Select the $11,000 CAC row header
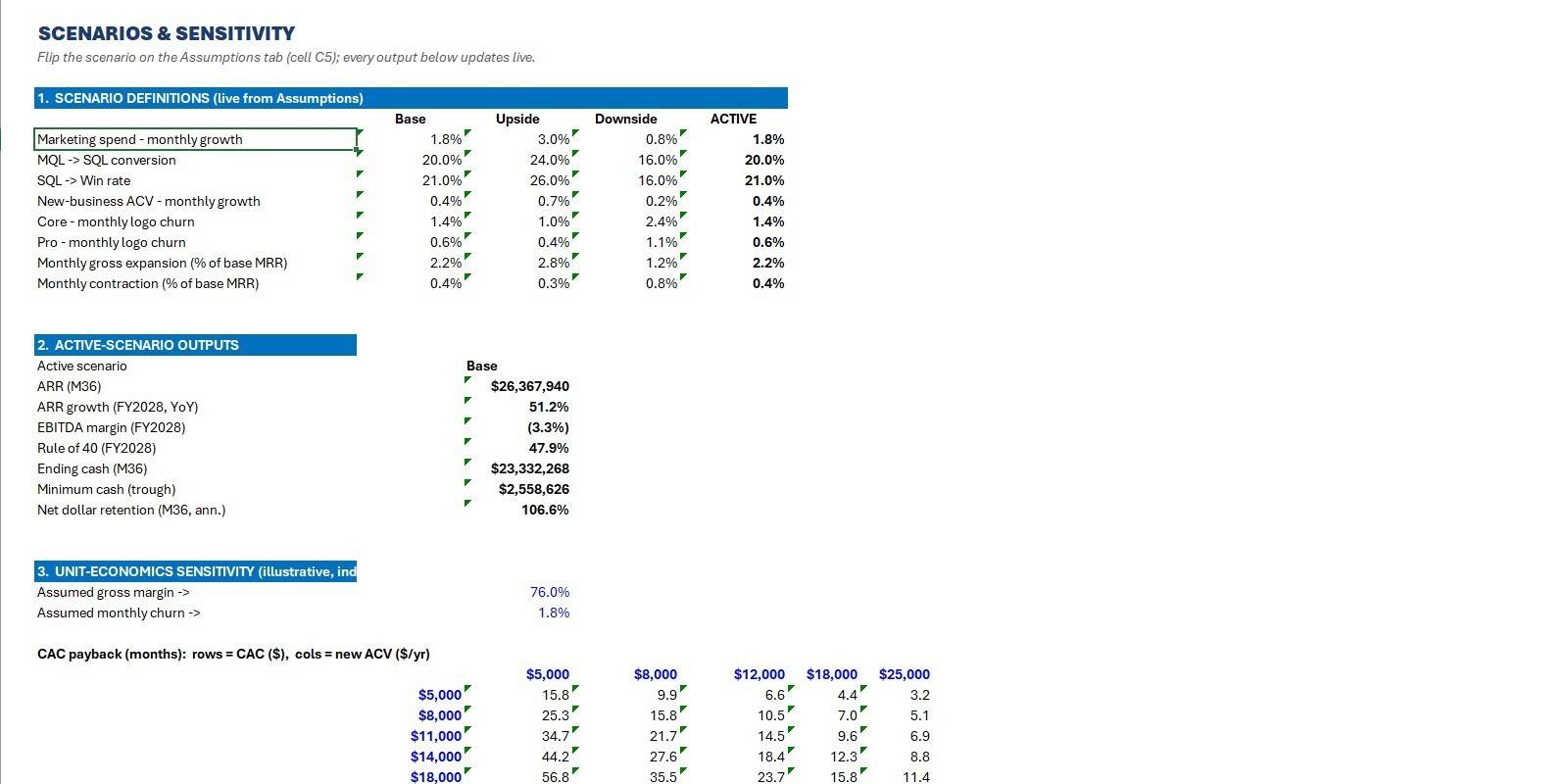The image size is (1568, 784). coord(436,736)
